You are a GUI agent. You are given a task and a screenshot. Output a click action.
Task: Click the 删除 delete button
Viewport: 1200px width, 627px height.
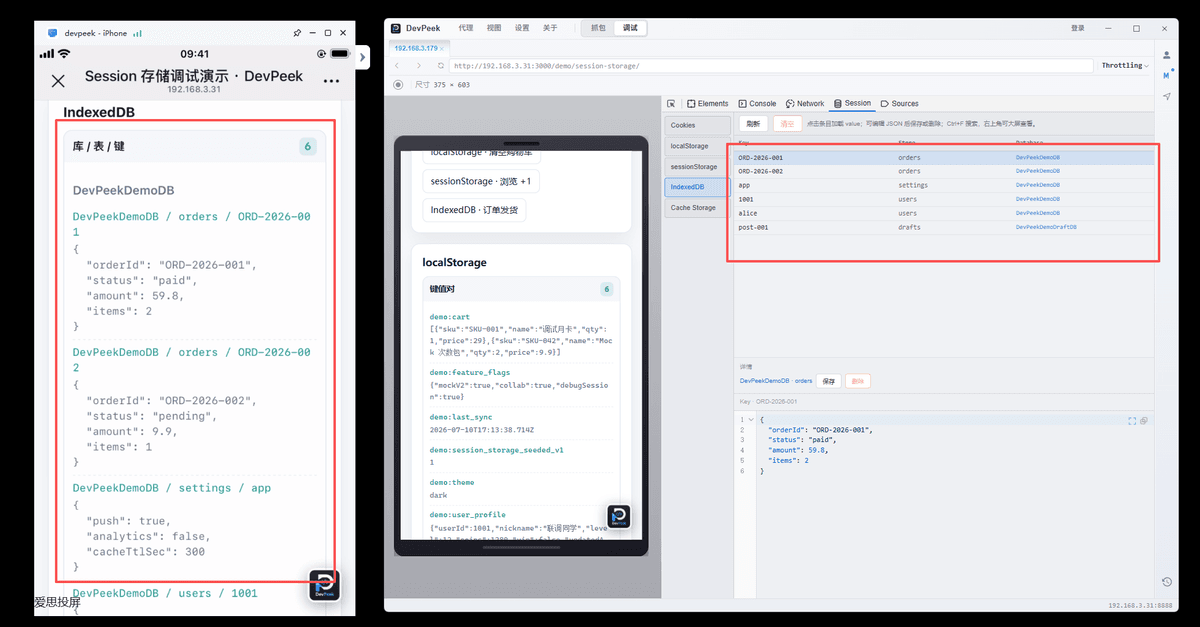[x=857, y=381]
